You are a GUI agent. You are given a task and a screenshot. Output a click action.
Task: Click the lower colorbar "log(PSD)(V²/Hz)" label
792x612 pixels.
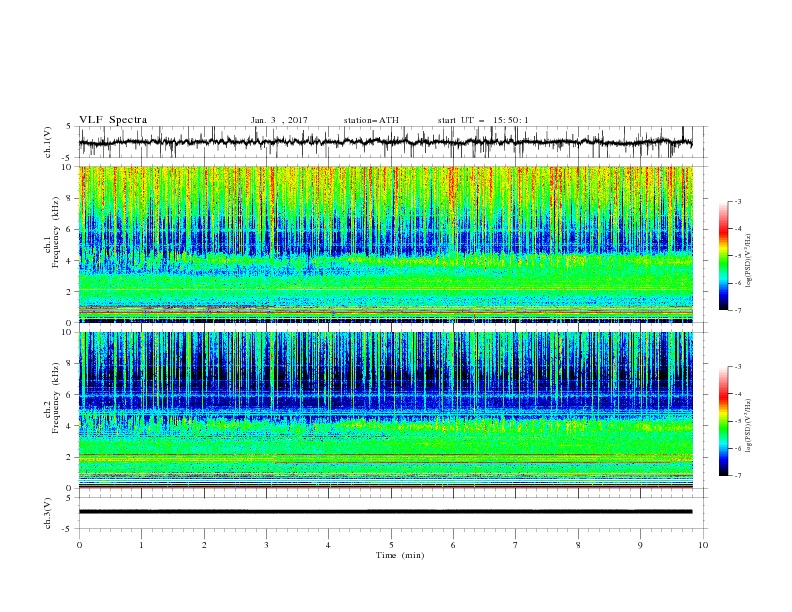748,426
